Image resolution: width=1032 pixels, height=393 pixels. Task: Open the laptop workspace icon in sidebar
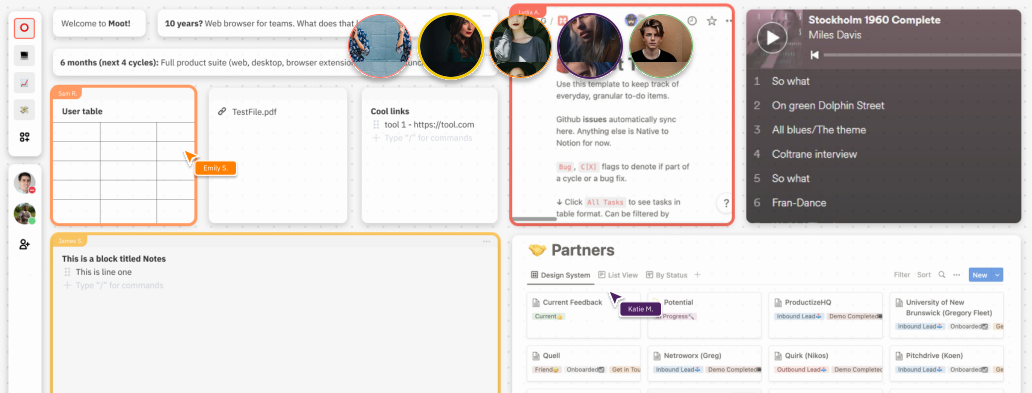[24, 55]
